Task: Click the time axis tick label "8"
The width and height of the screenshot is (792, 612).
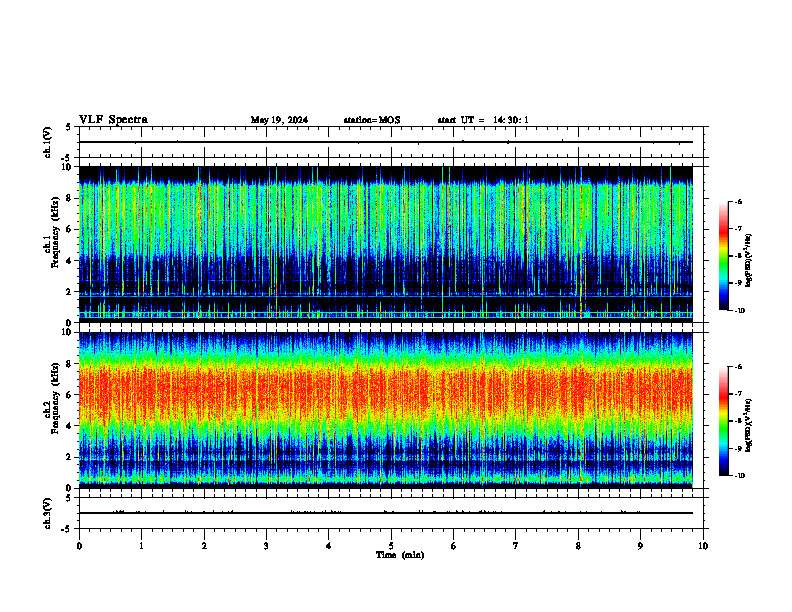Action: click(578, 546)
